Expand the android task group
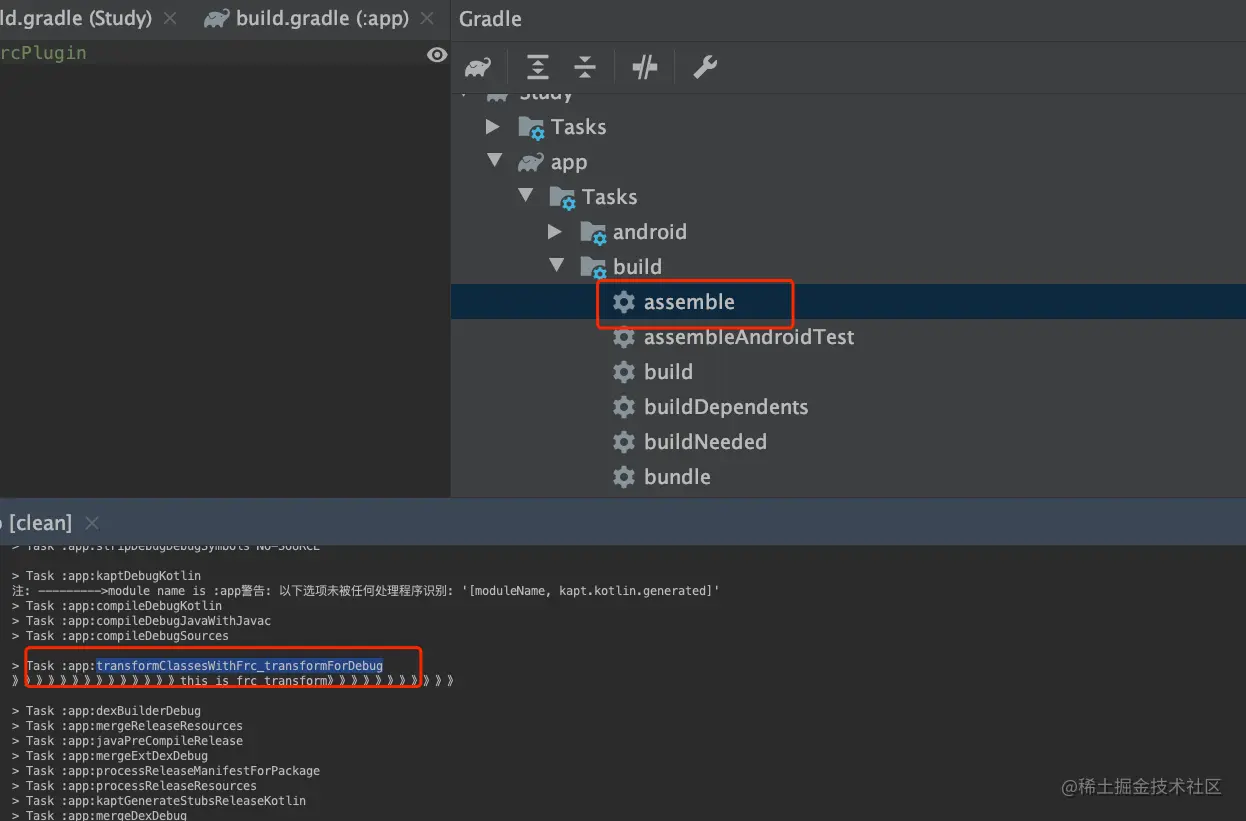Viewport: 1246px width, 821px height. (555, 232)
